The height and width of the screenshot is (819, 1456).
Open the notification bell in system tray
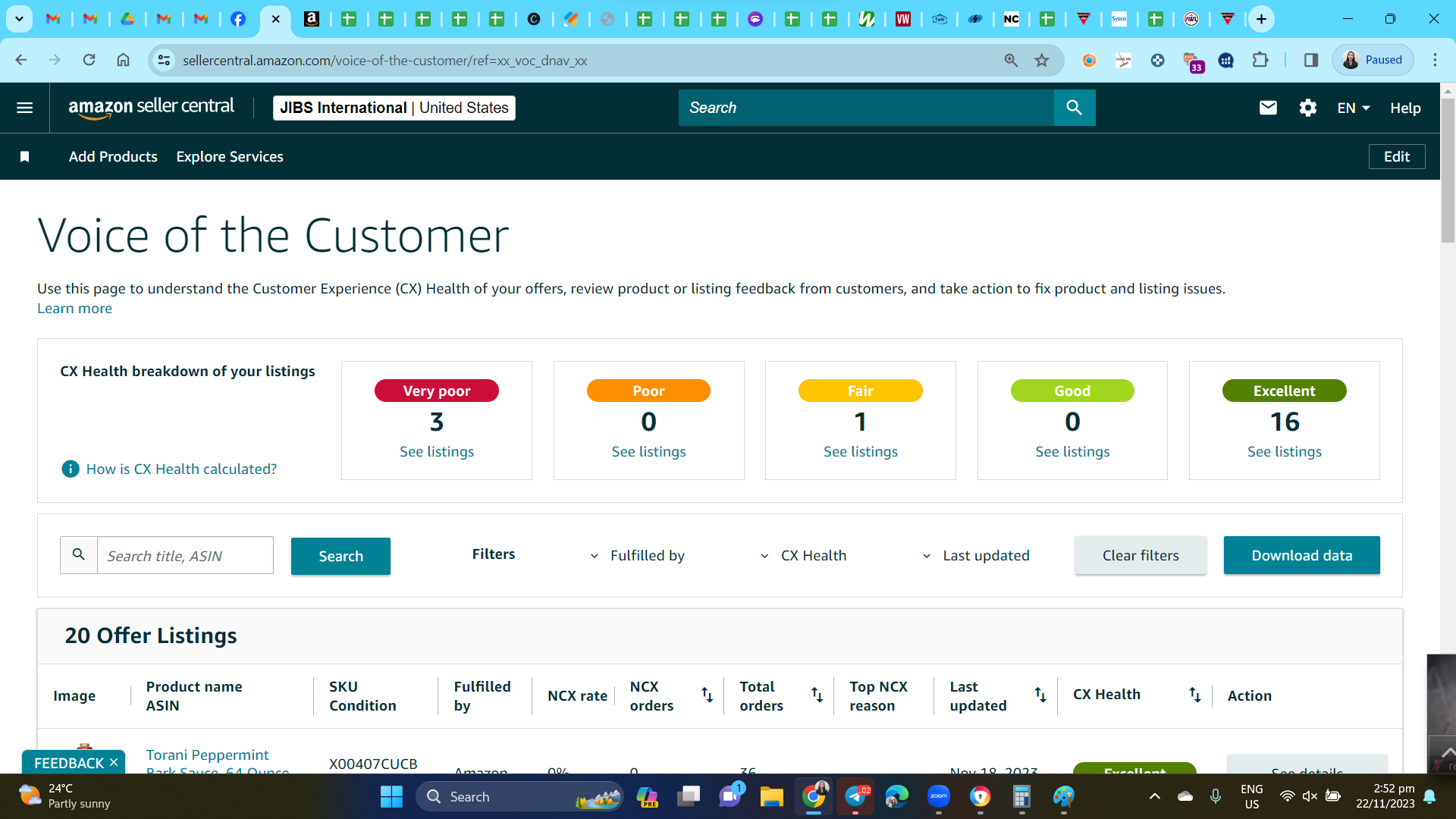tap(1429, 796)
